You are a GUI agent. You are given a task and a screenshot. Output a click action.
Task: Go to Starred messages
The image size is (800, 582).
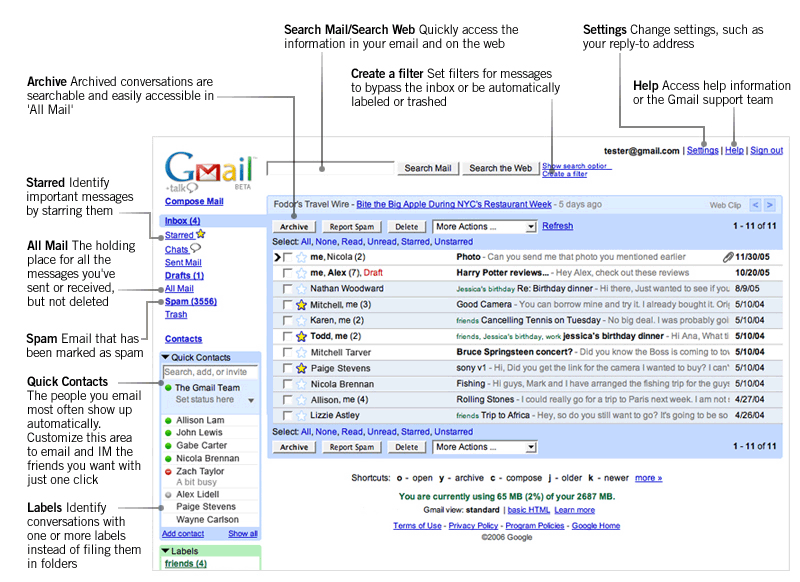click(x=179, y=235)
